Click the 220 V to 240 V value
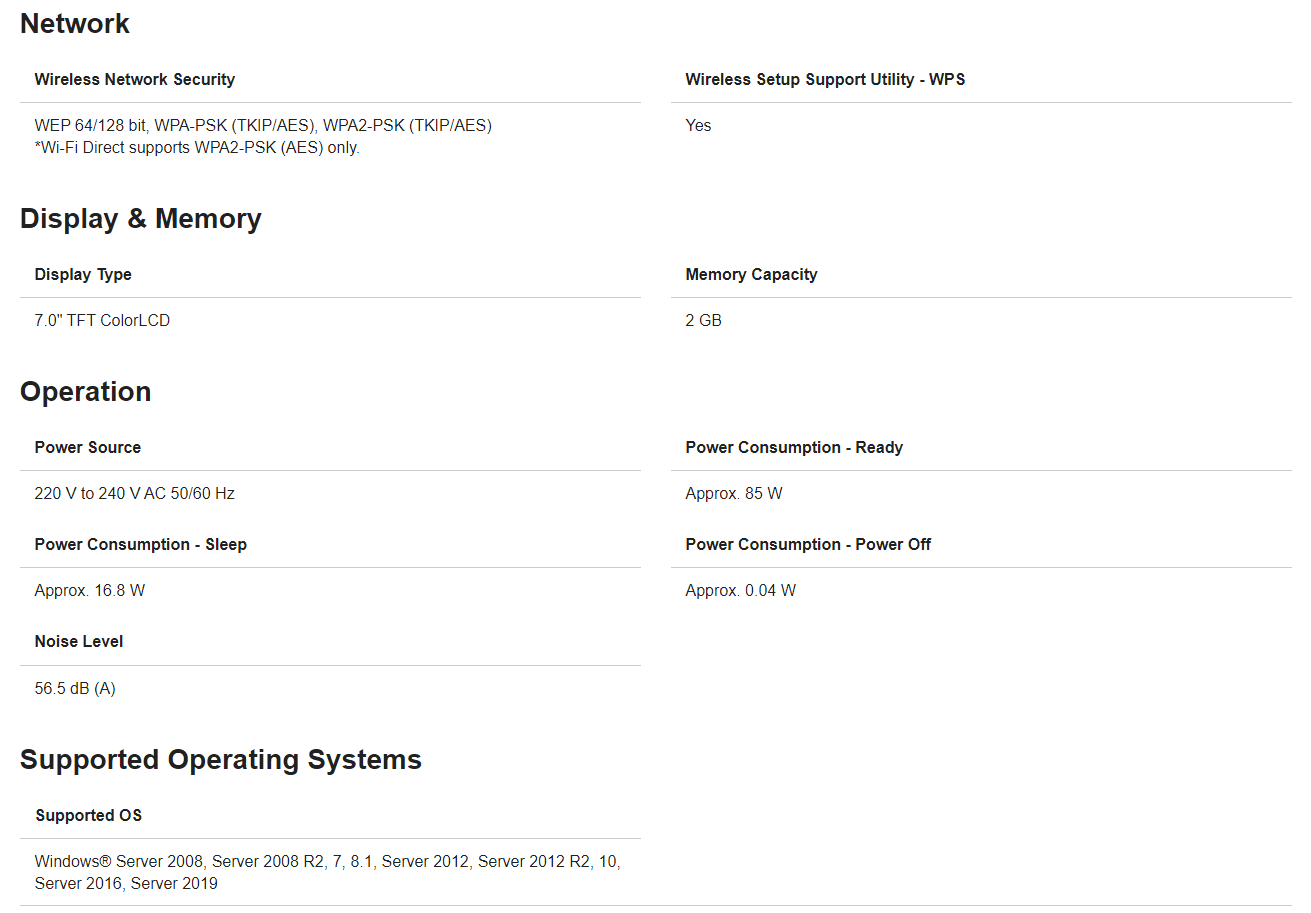 pyautogui.click(x=135, y=493)
